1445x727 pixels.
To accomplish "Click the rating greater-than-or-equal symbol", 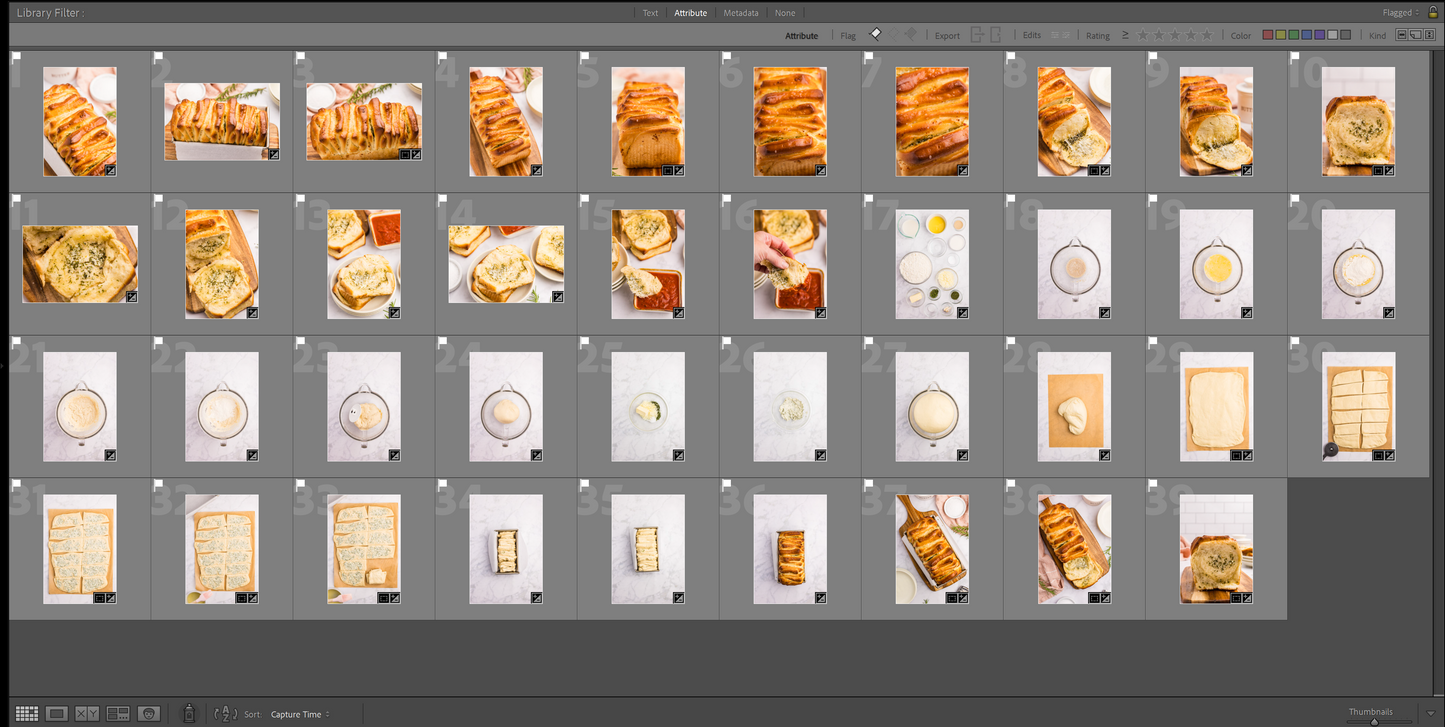I will click(1125, 35).
